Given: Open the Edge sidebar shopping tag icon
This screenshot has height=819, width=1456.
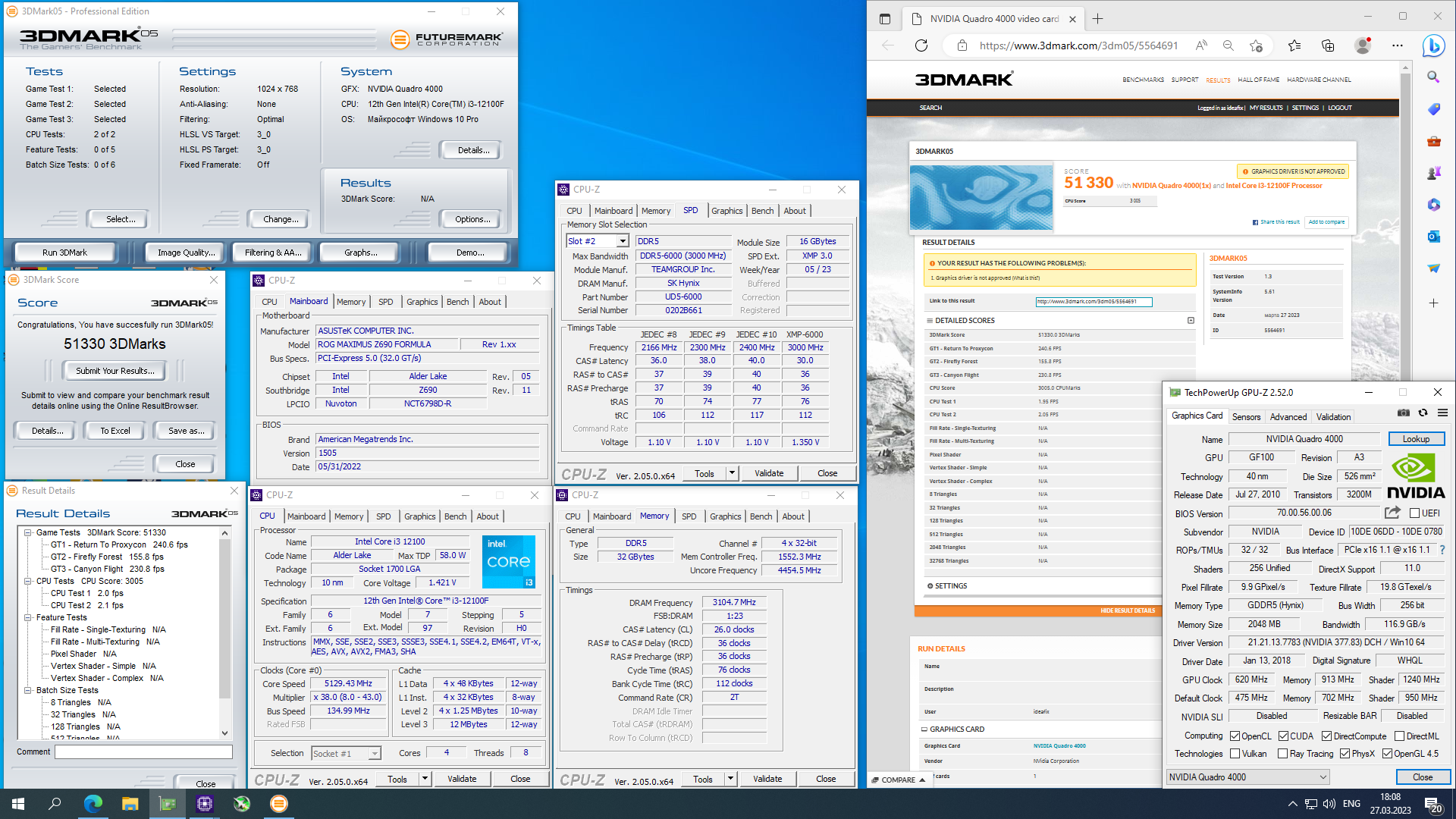Looking at the screenshot, I should pos(1433,109).
